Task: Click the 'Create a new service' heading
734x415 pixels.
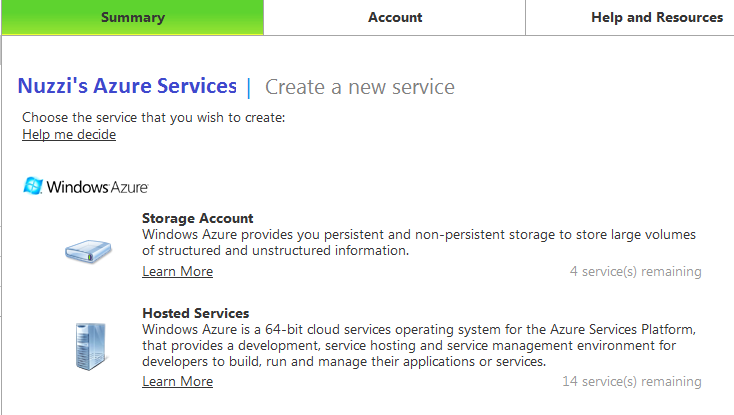Action: point(360,87)
